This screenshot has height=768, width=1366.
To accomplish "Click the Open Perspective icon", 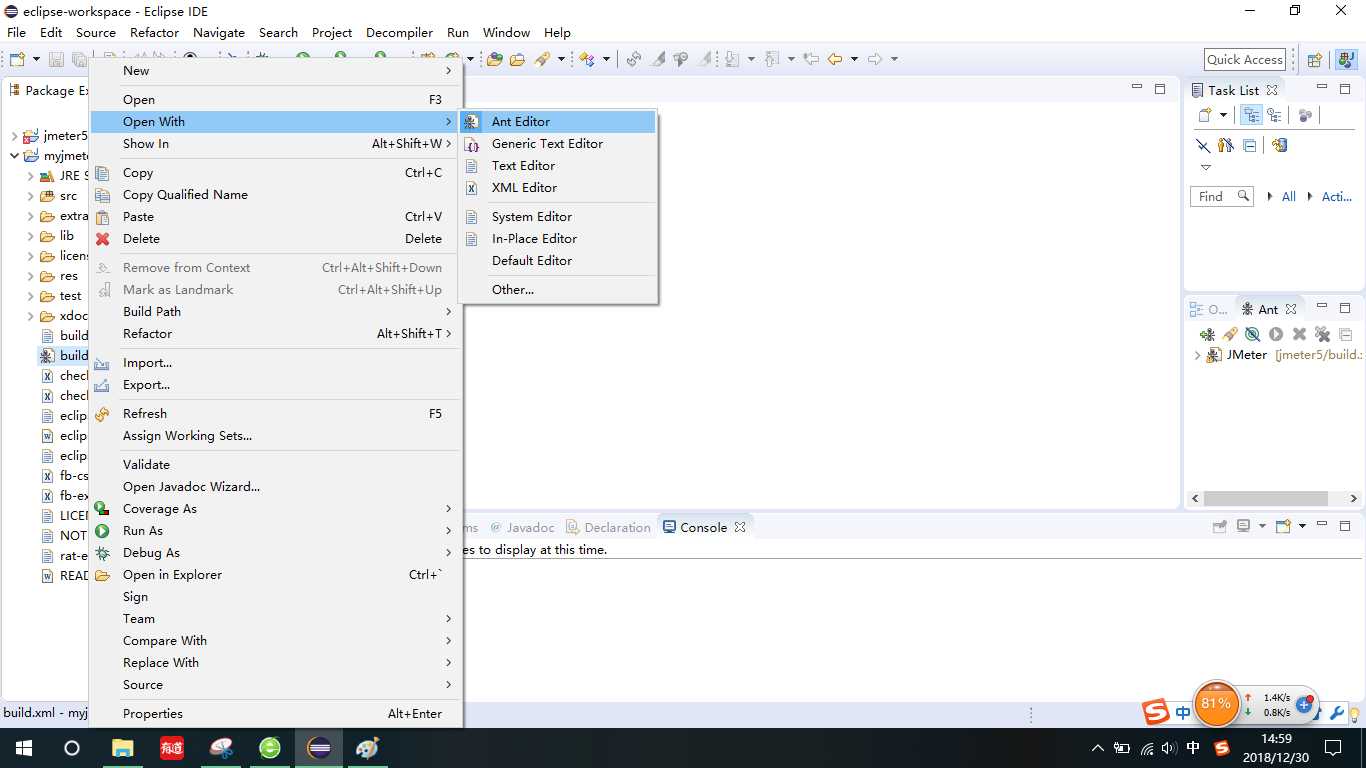I will tap(1315, 60).
